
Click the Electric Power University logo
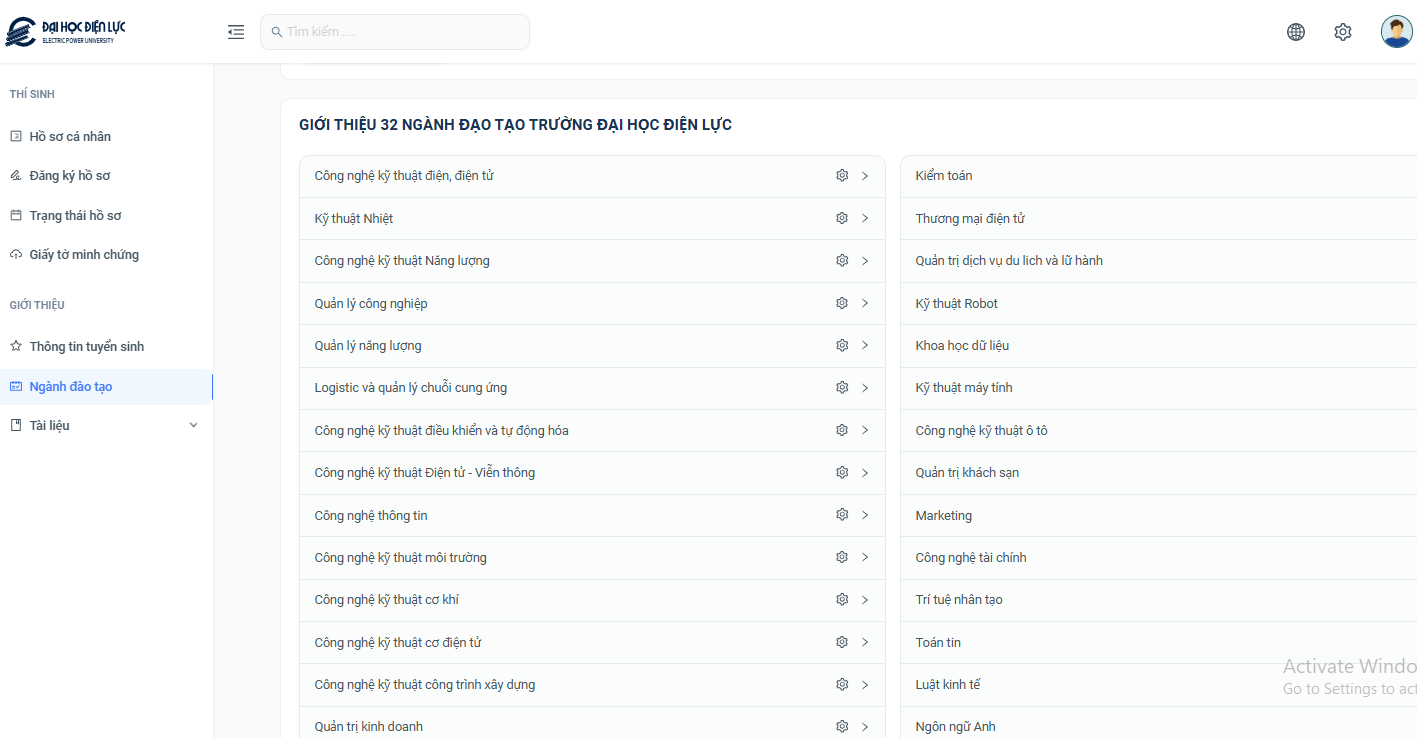coord(66,32)
